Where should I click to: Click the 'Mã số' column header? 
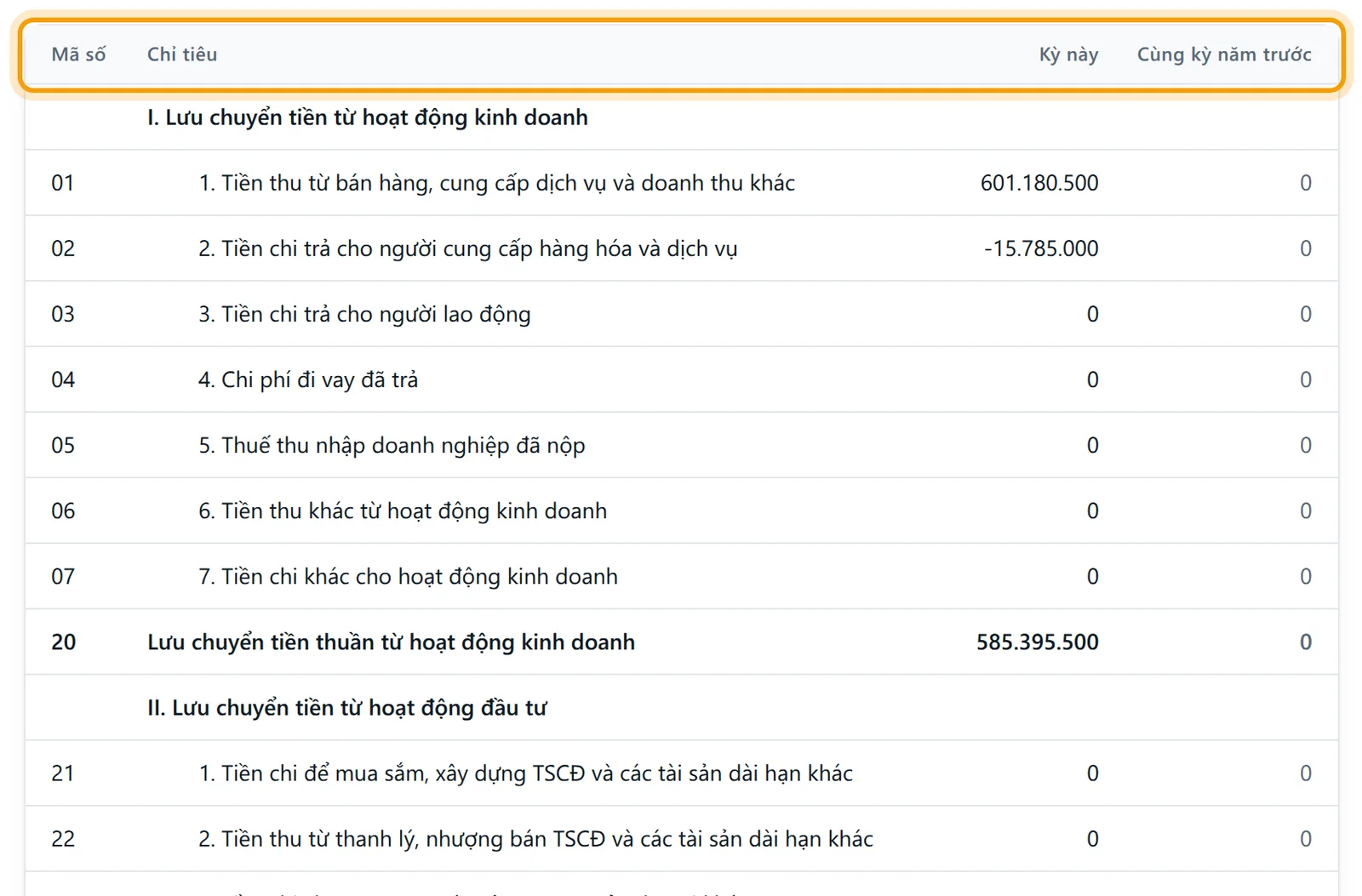point(78,54)
